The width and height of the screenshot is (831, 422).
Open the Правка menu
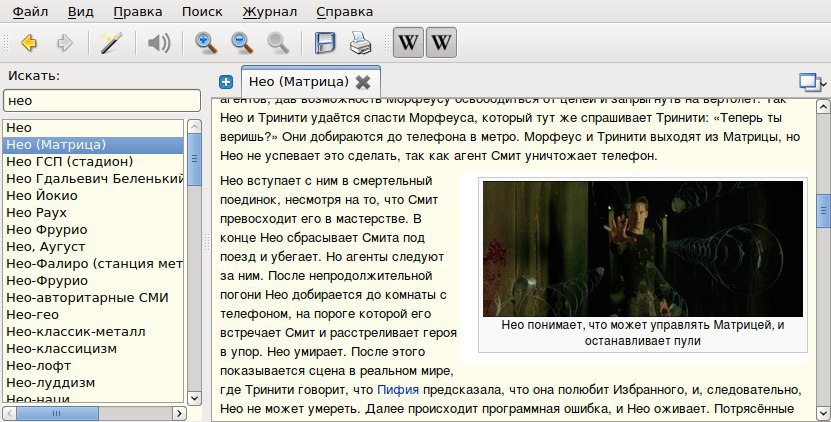click(138, 11)
